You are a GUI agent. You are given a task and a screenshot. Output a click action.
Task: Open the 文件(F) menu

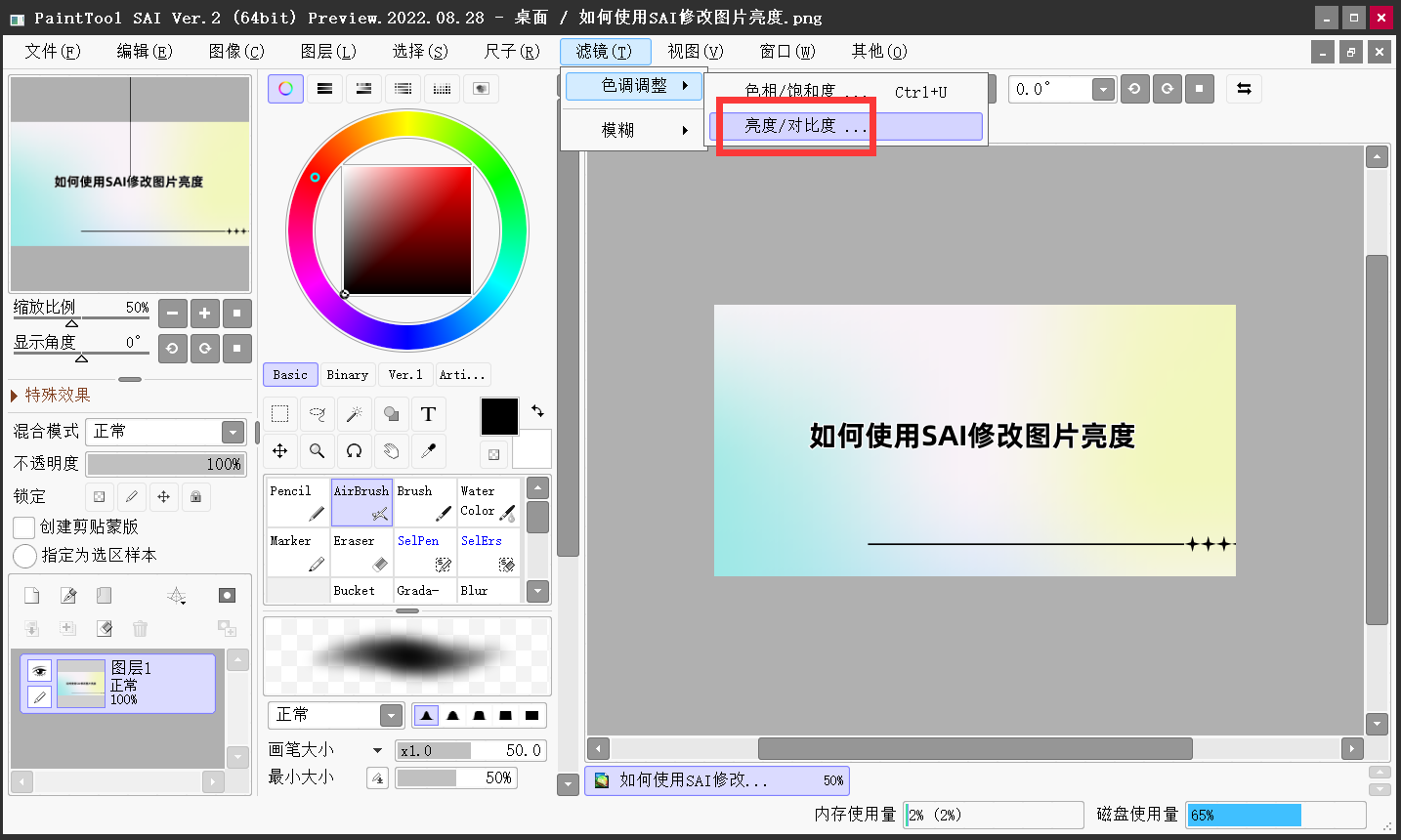pos(52,51)
